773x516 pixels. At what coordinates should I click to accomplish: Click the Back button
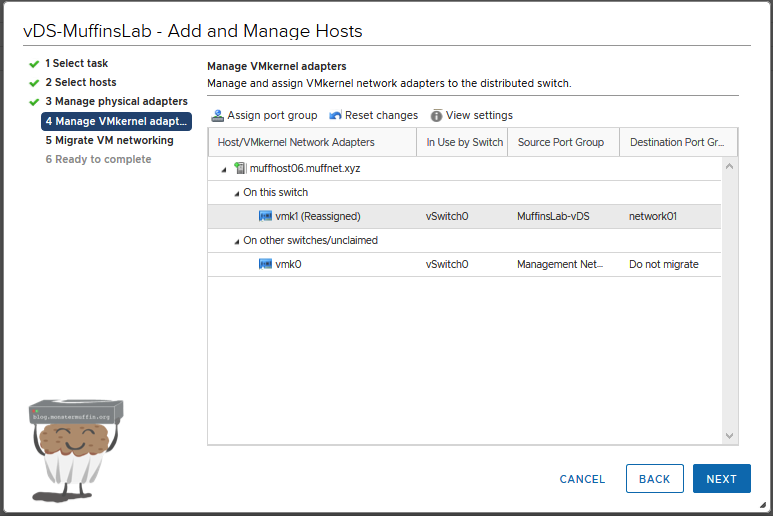point(654,479)
